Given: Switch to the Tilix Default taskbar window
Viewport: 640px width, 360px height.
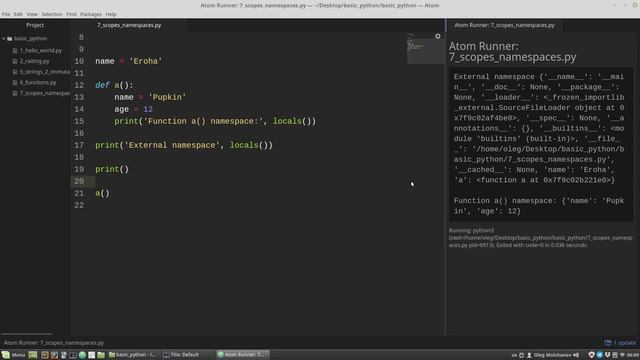Looking at the screenshot, I should coord(181,355).
